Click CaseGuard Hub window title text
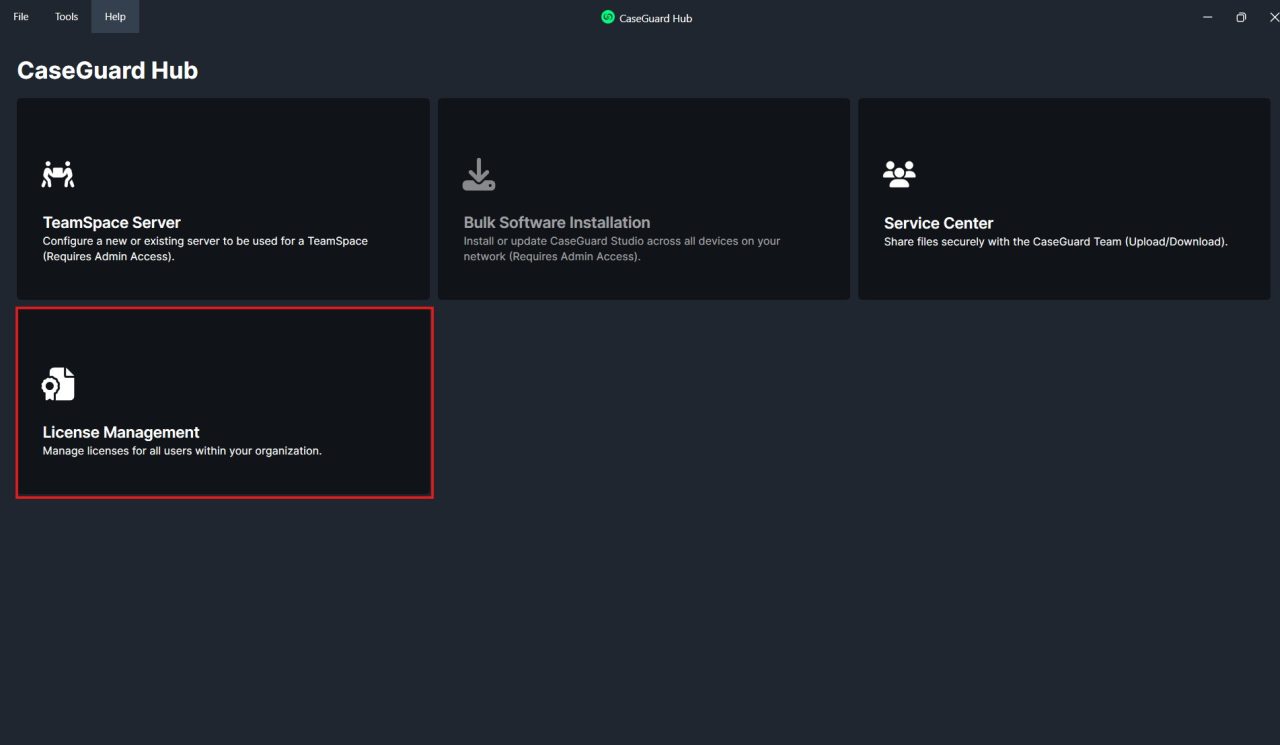The image size is (1280, 745). 656,18
